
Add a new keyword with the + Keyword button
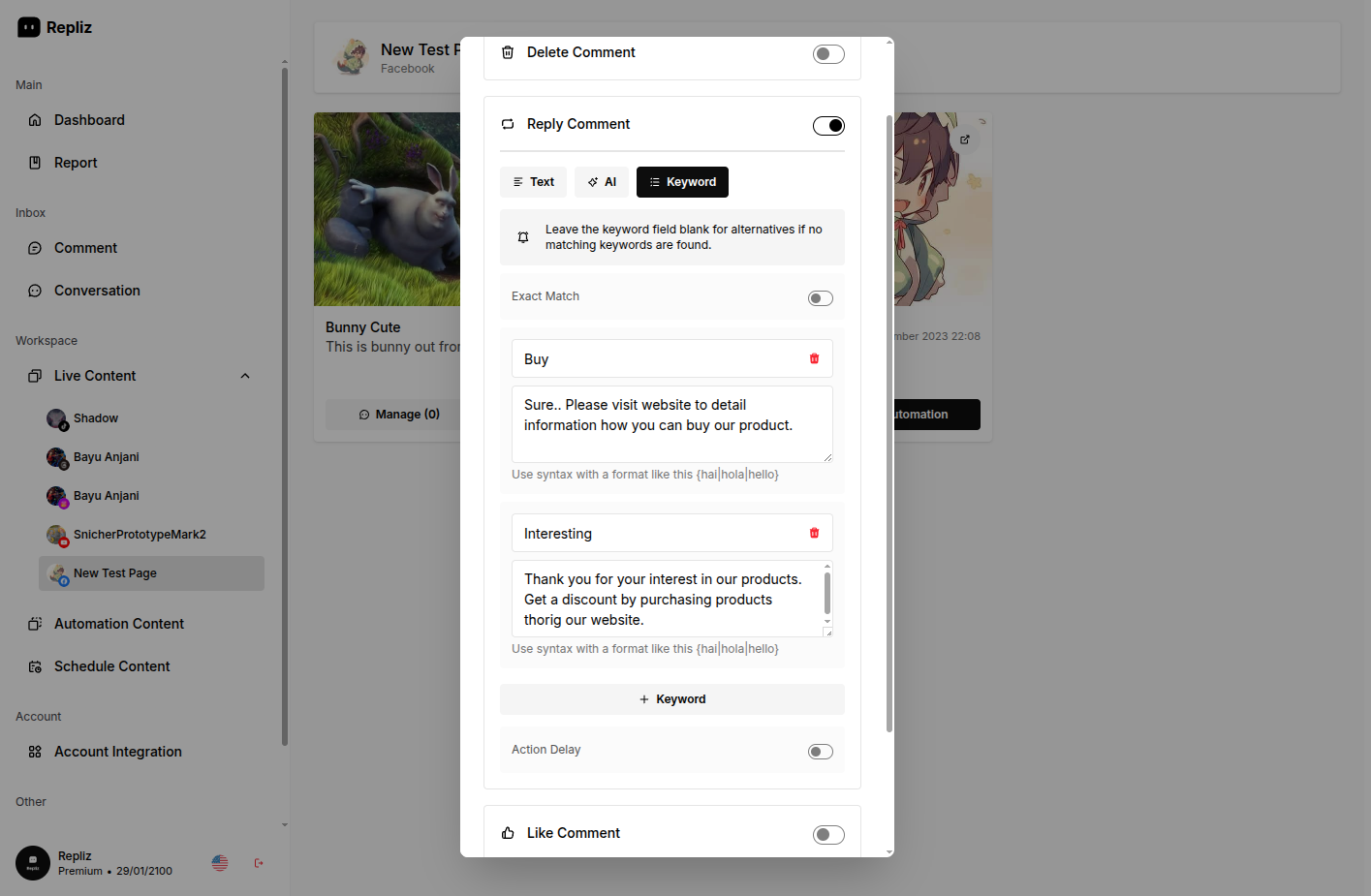[x=672, y=699]
